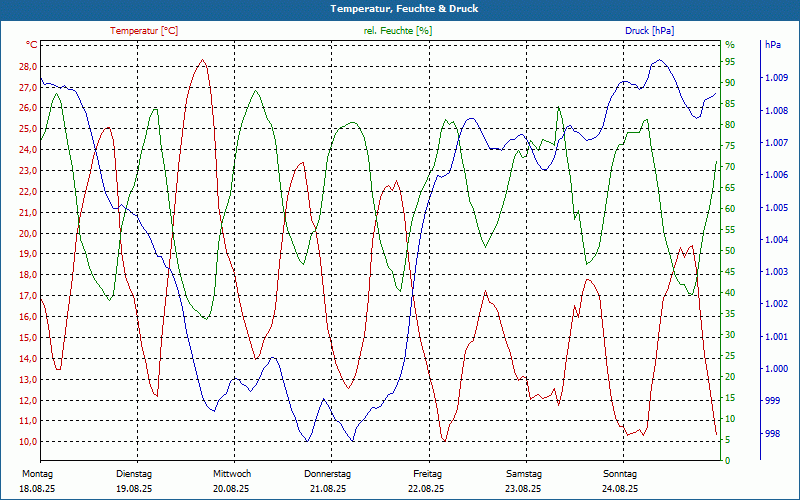Select the 1.009 pressure axis tick
This screenshot has width=800, height=500.
pos(776,78)
